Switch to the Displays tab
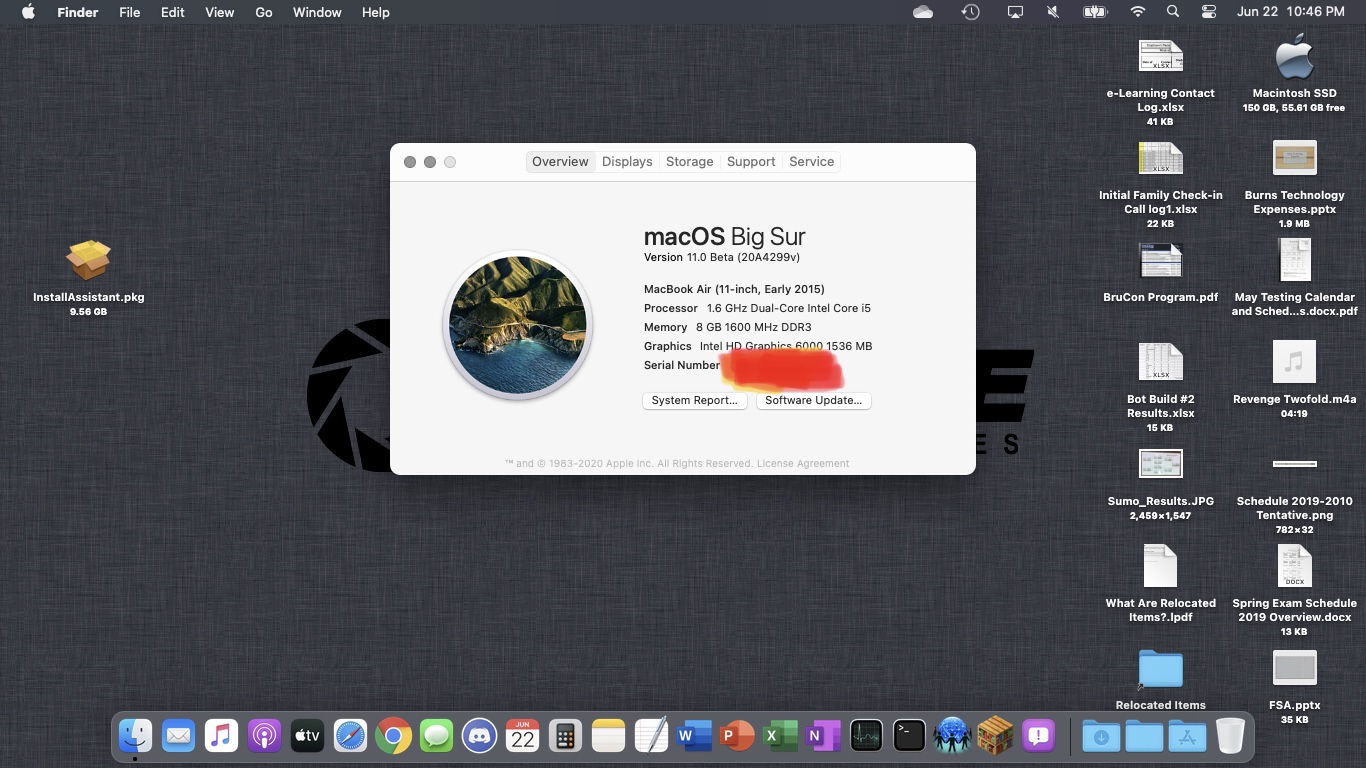The image size is (1366, 768). coord(627,161)
